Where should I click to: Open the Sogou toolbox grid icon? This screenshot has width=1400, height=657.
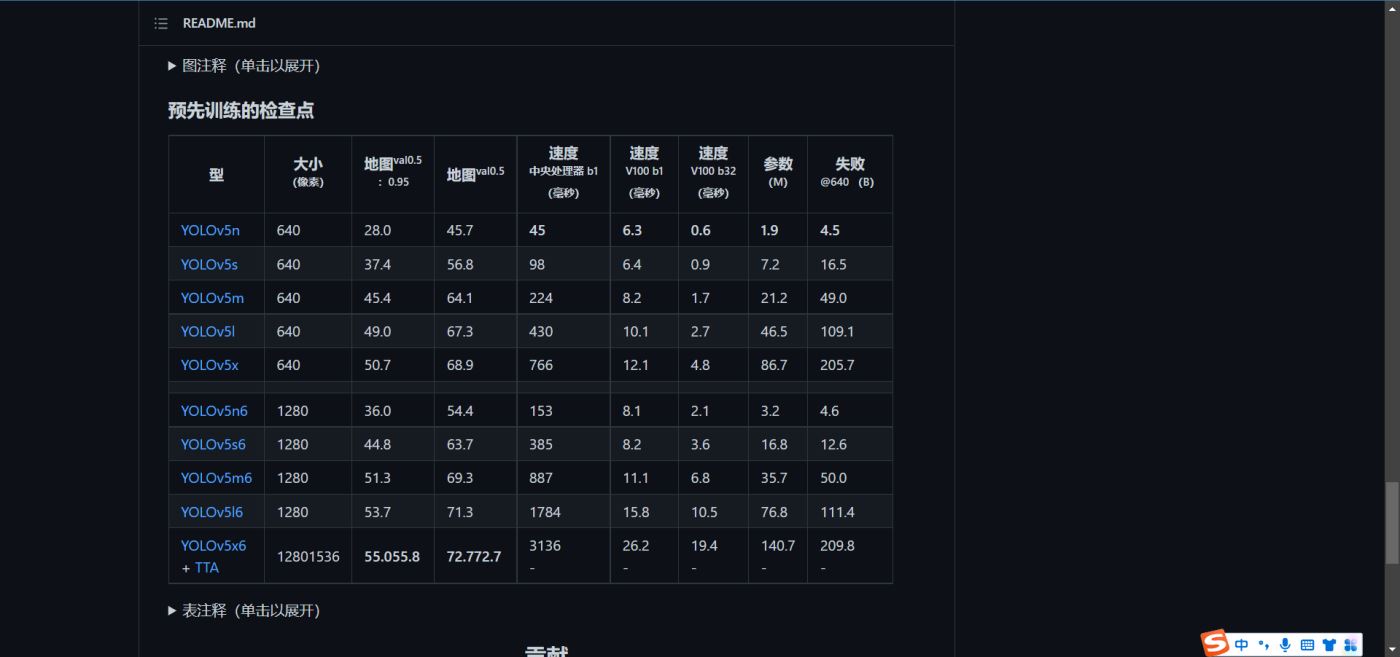coord(1351,645)
